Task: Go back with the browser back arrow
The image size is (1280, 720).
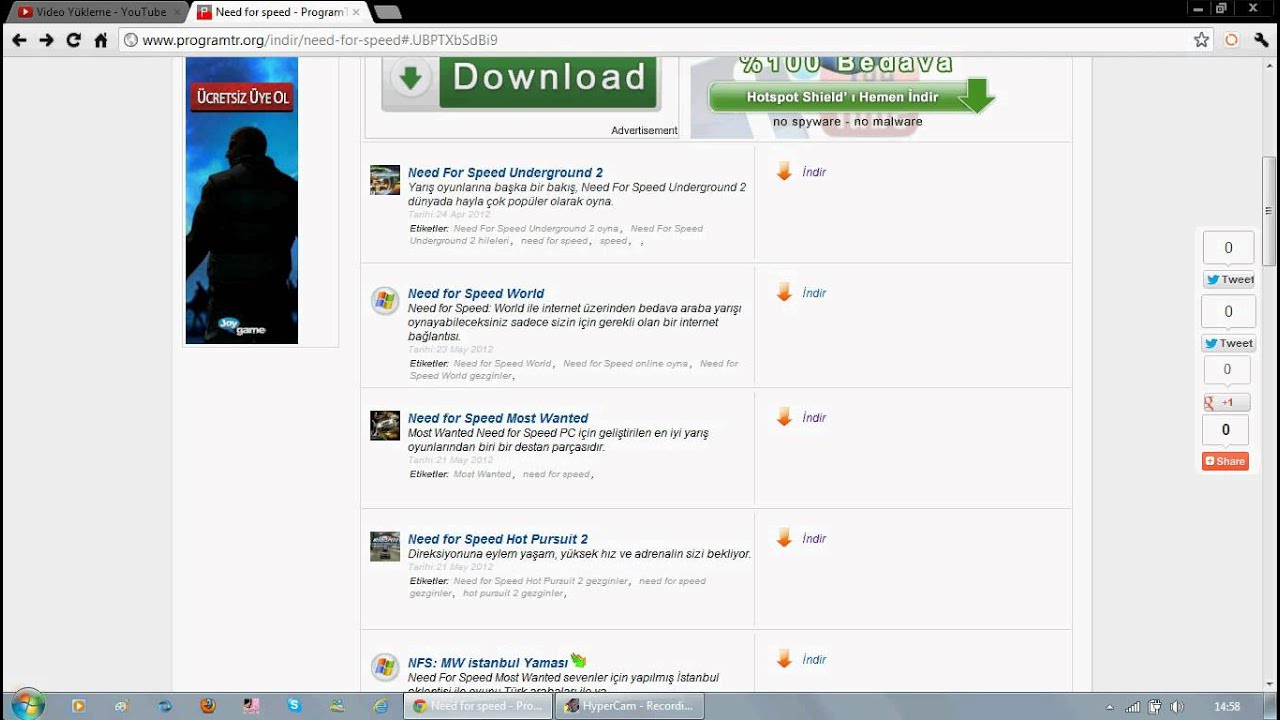Action: 19,40
